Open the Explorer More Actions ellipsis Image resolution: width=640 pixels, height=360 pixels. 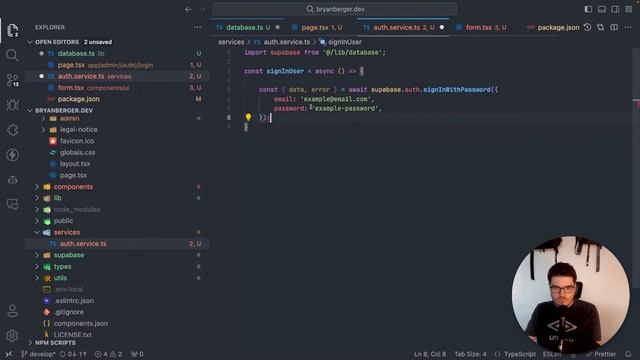point(198,27)
